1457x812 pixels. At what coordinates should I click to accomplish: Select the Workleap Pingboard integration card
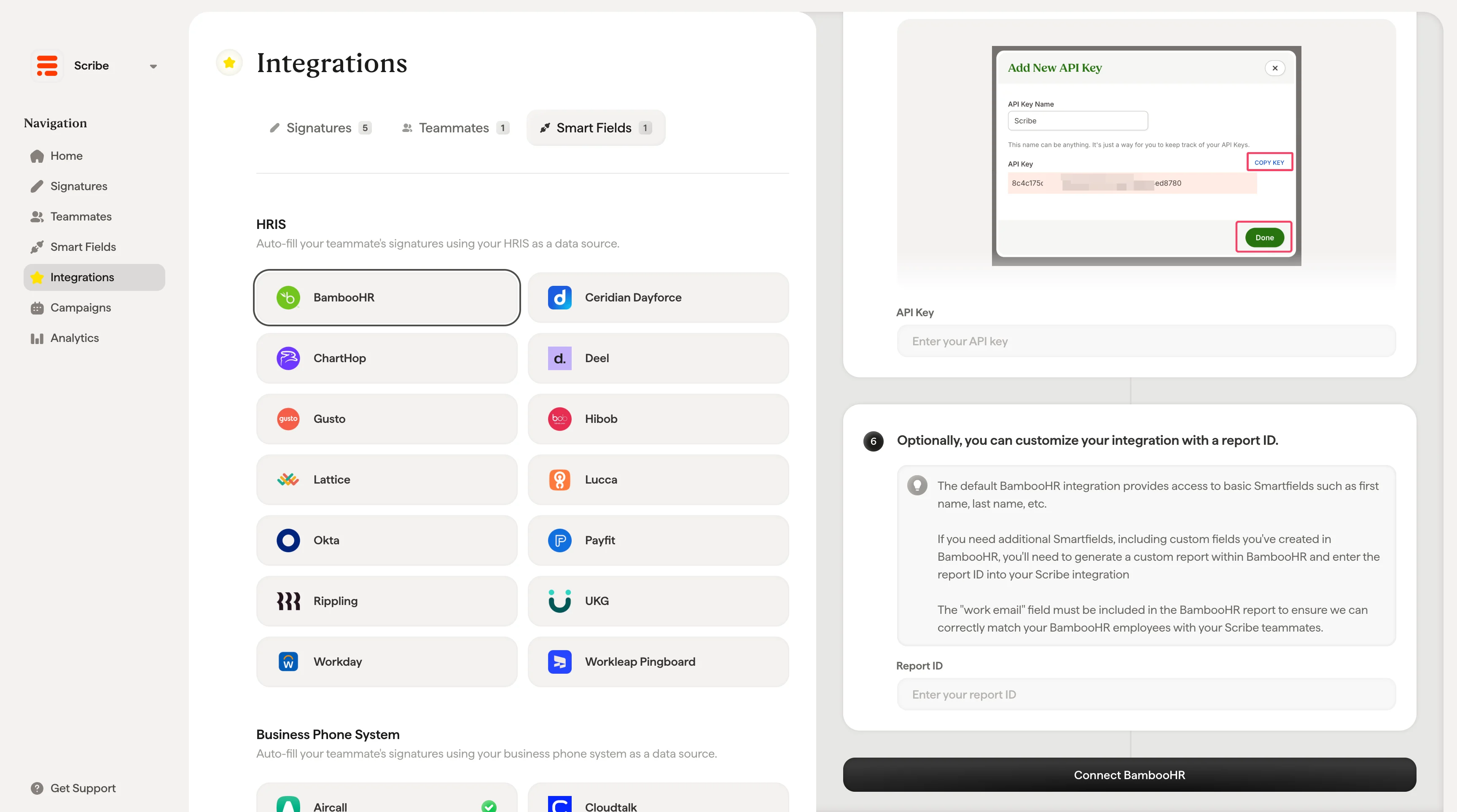(658, 661)
